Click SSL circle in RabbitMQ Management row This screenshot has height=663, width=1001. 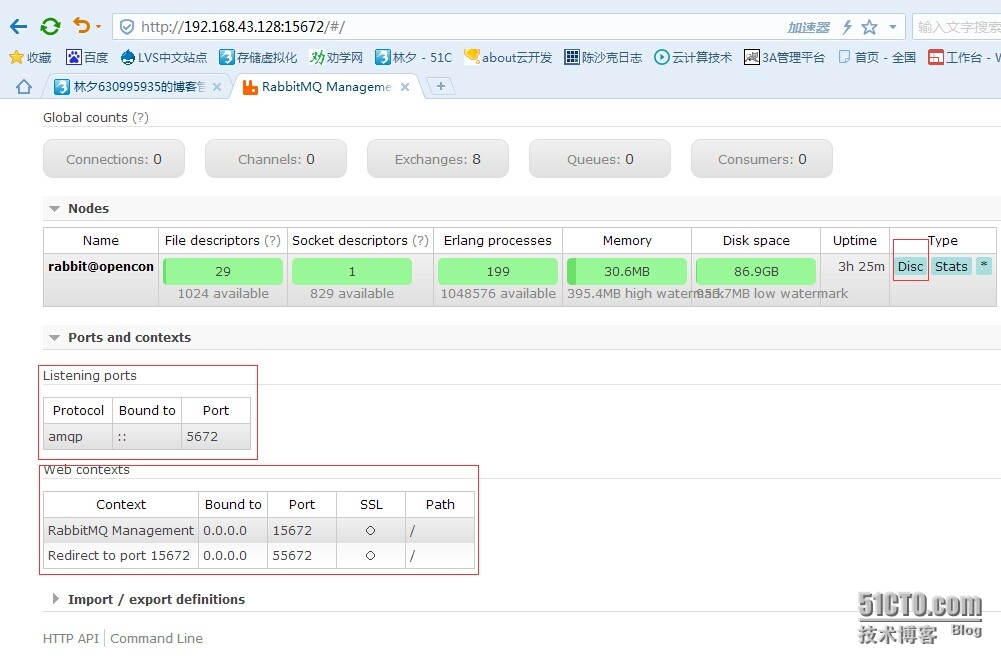(x=370, y=530)
